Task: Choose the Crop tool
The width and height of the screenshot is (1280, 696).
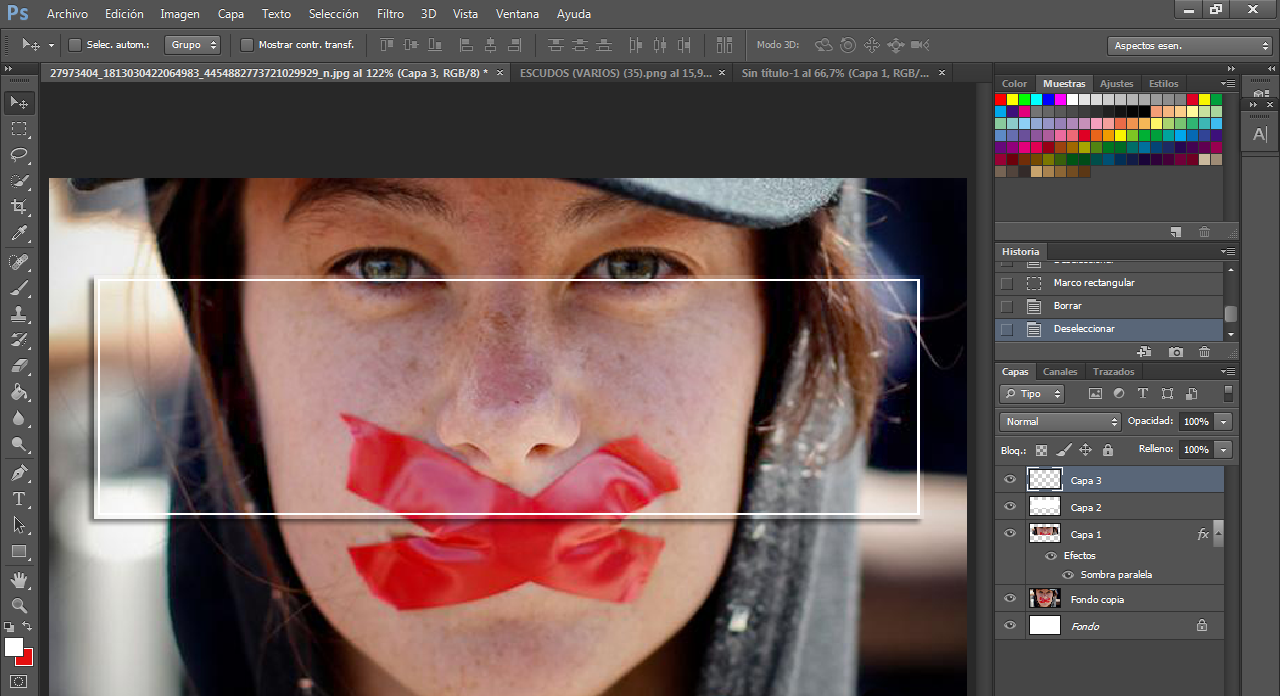Action: [19, 207]
